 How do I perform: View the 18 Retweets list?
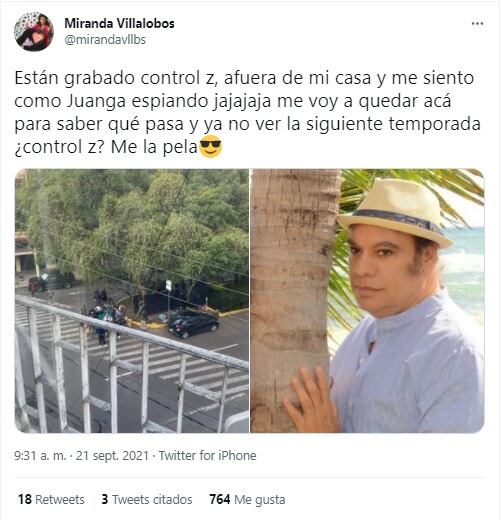(51, 499)
